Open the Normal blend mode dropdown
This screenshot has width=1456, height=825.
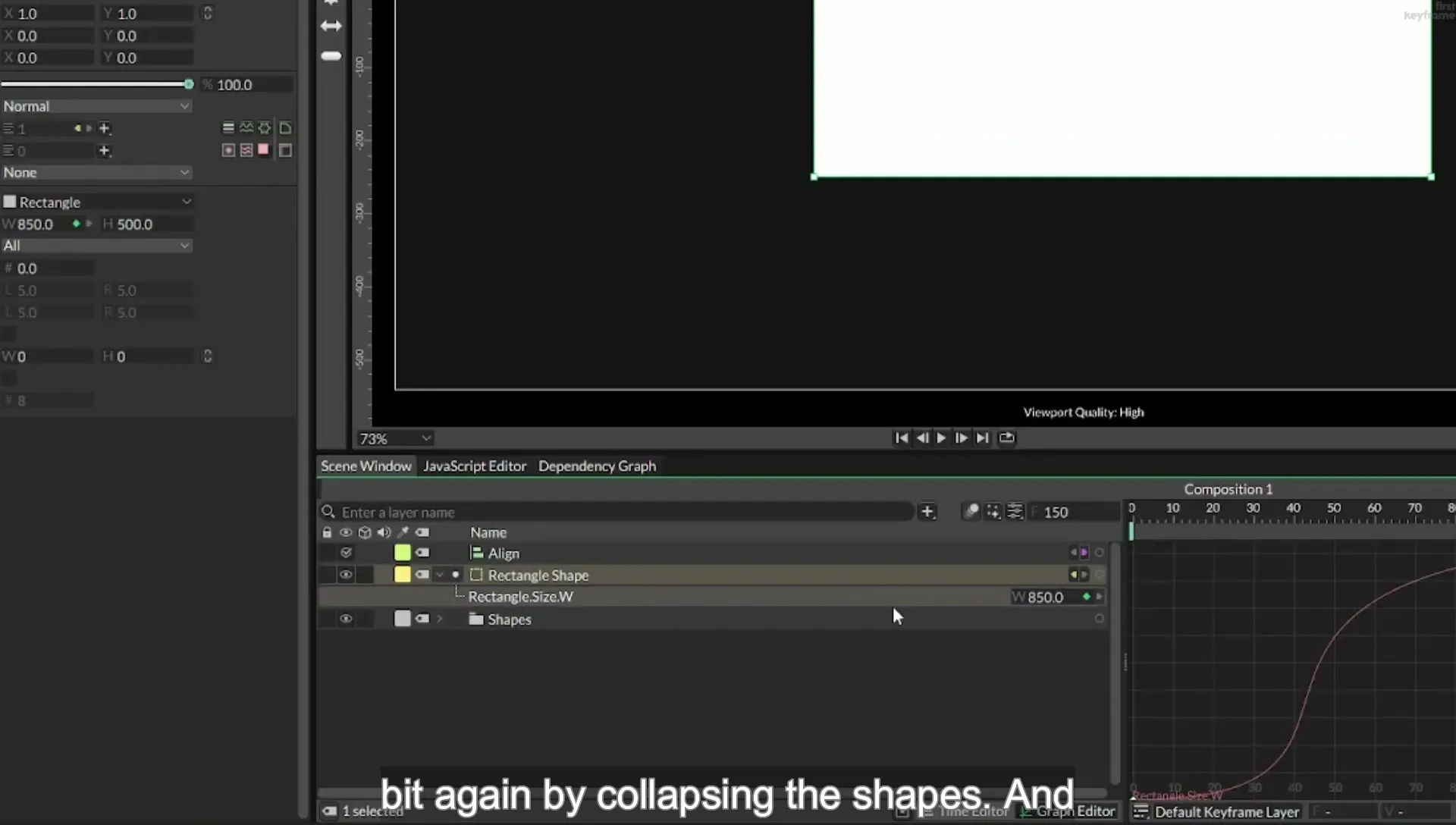96,106
